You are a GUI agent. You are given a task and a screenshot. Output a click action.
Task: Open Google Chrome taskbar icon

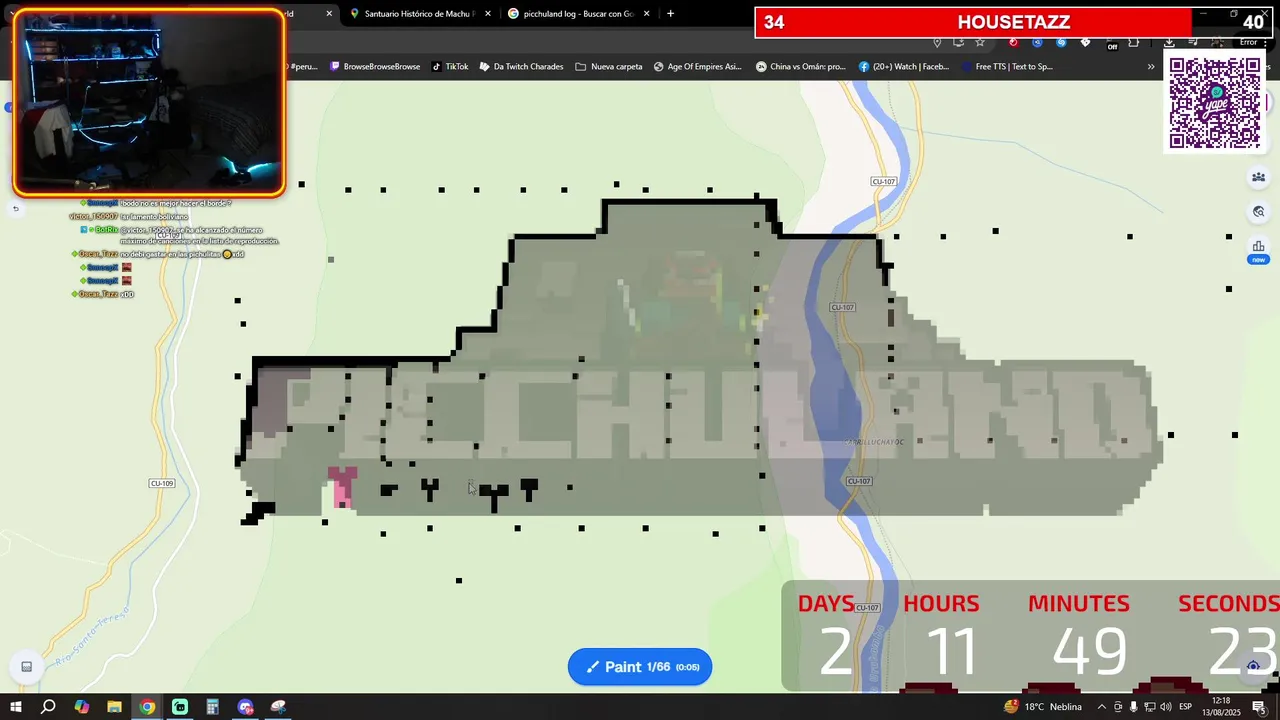(x=147, y=707)
